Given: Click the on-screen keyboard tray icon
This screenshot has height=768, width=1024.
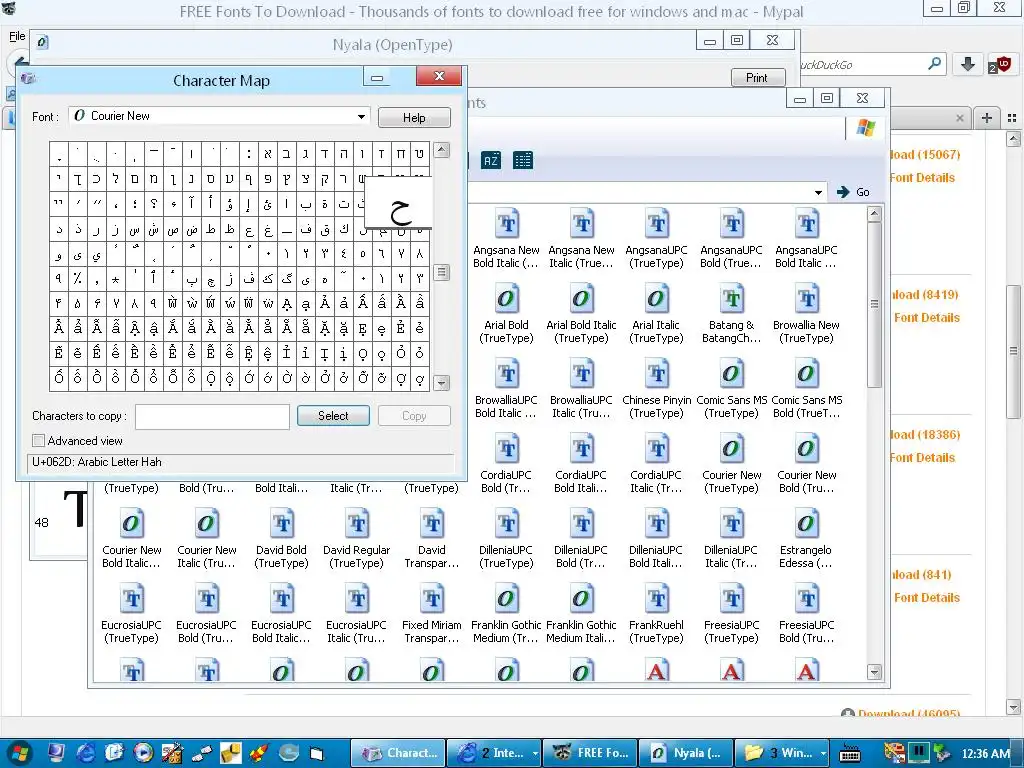Looking at the screenshot, I should [x=849, y=753].
